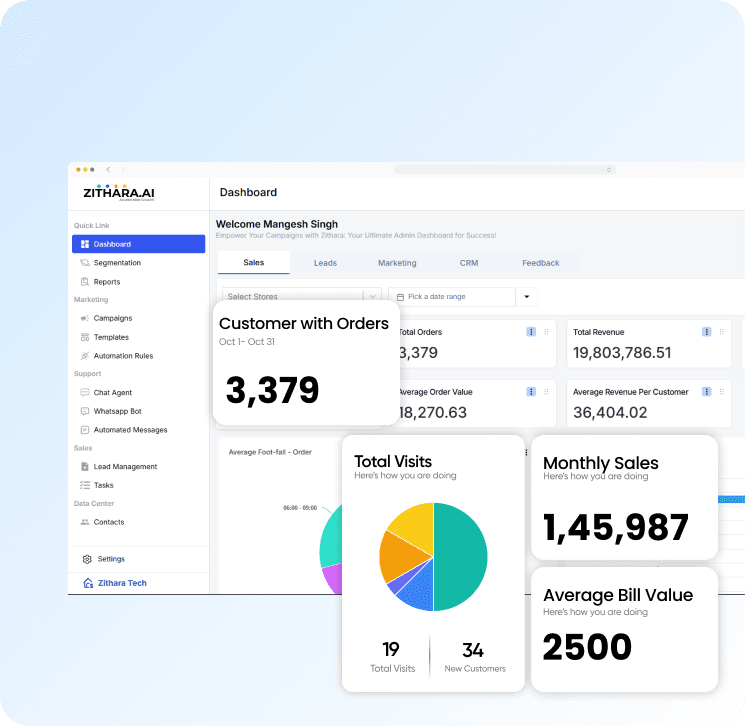
Task: Click the Zithara Tech link
Action: (x=121, y=583)
